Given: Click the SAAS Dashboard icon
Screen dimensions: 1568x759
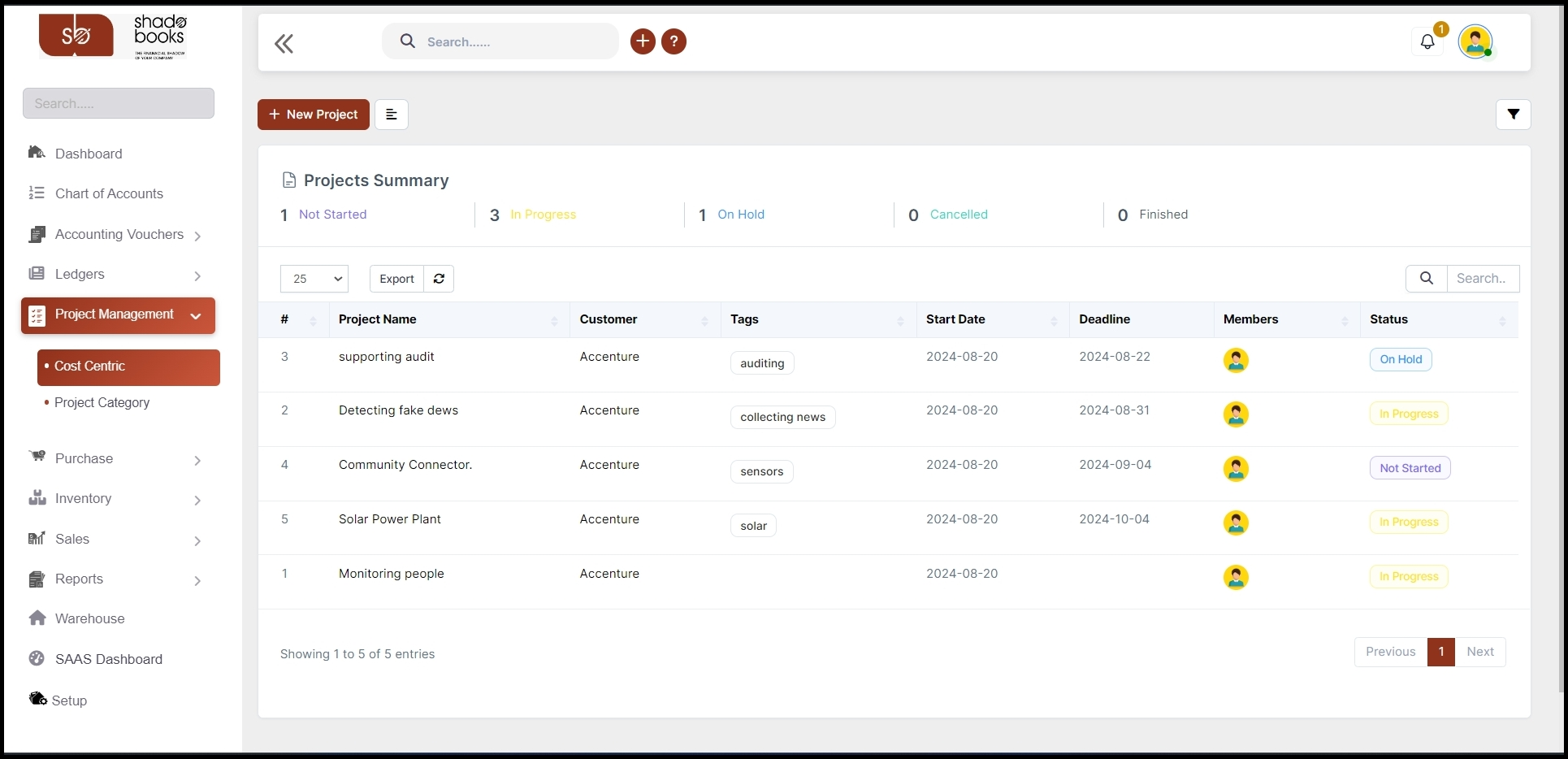Looking at the screenshot, I should [x=37, y=658].
